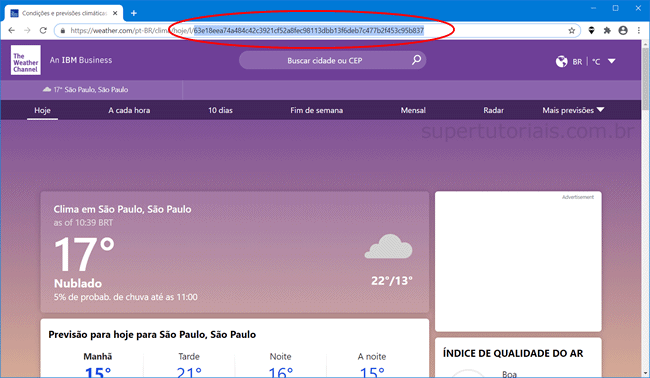Image resolution: width=650 pixels, height=378 pixels.
Task: Select the Hoje tab
Action: click(x=42, y=110)
